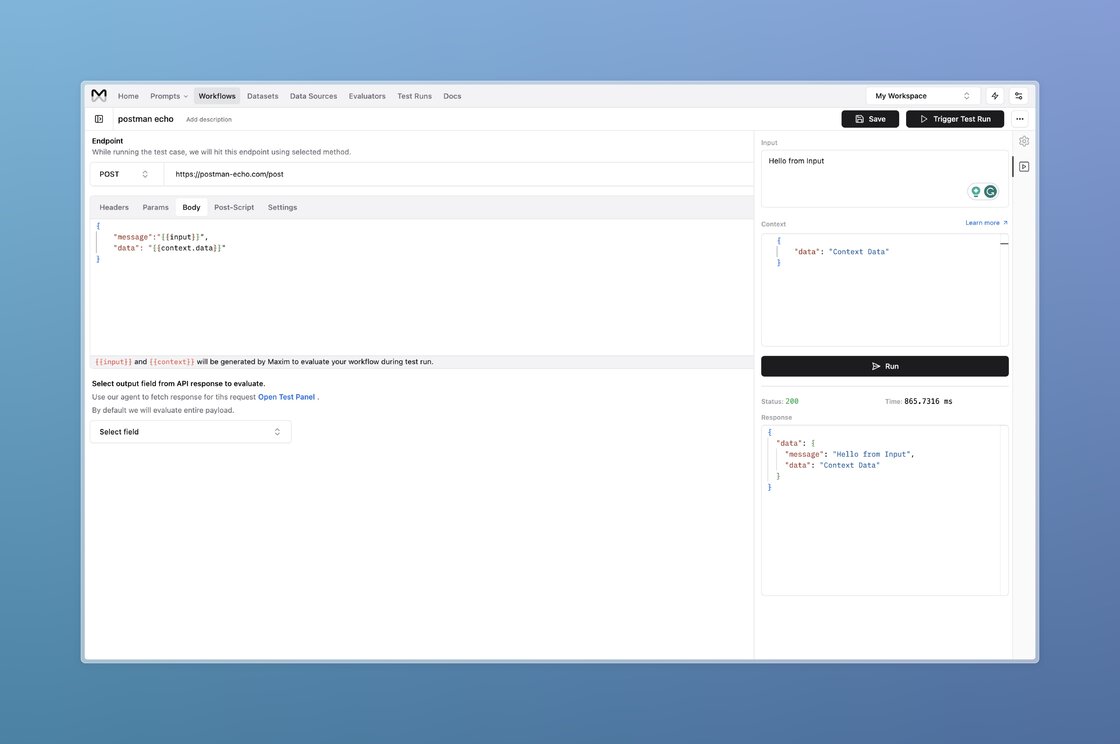Run the test request
Viewport: 1120px width, 744px height.
coord(884,366)
